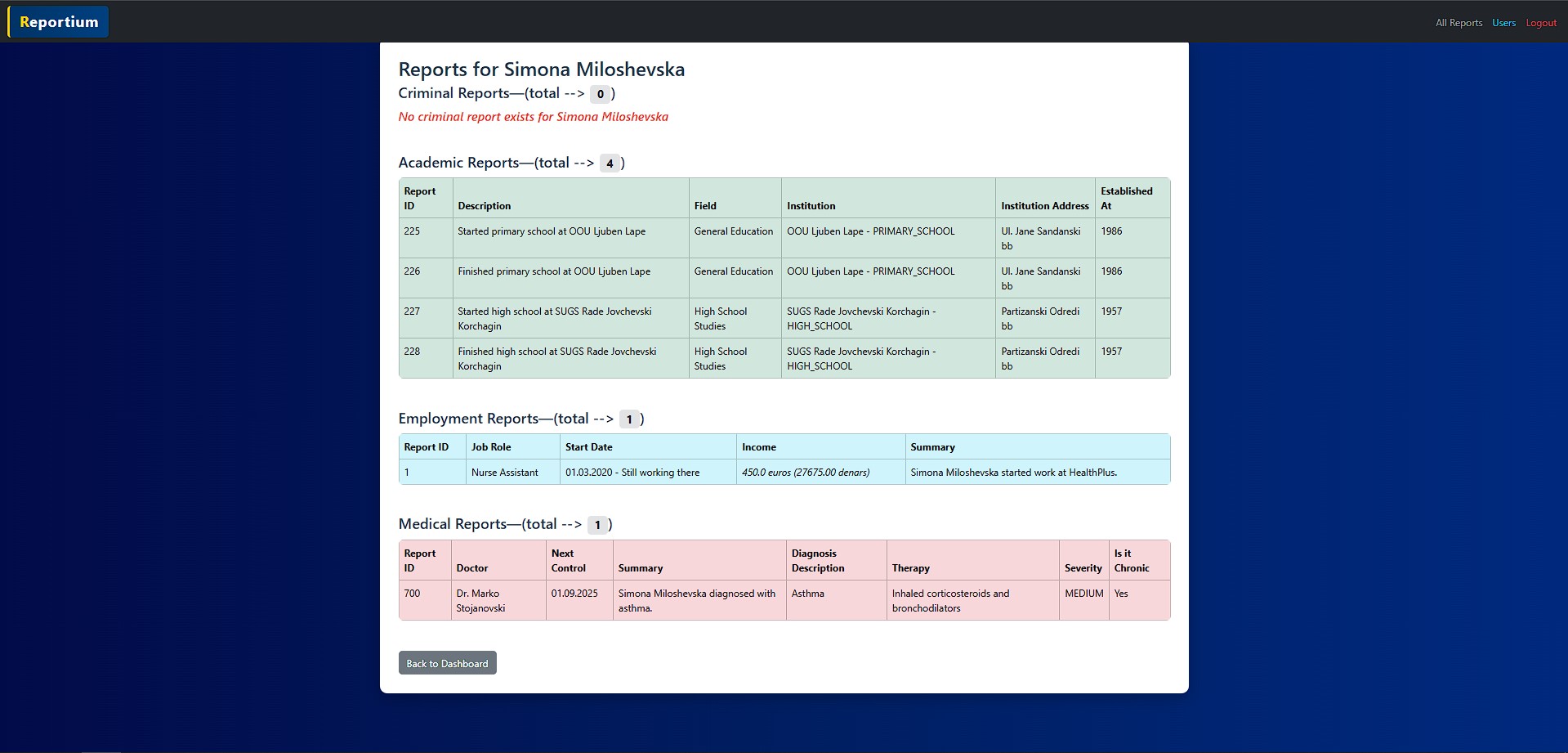Click Established At column header
The image size is (1568, 753).
[1132, 198]
